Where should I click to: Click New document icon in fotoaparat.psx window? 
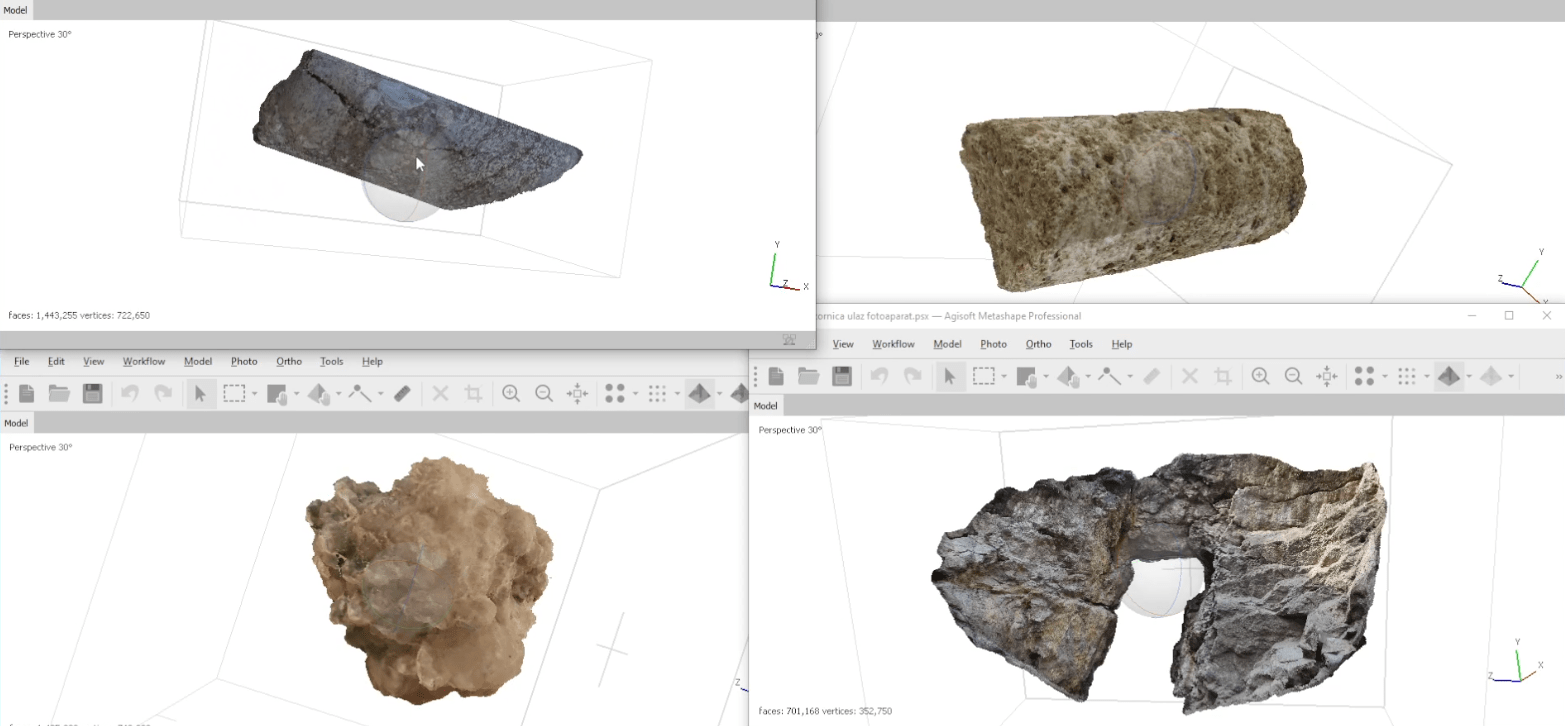pos(776,376)
